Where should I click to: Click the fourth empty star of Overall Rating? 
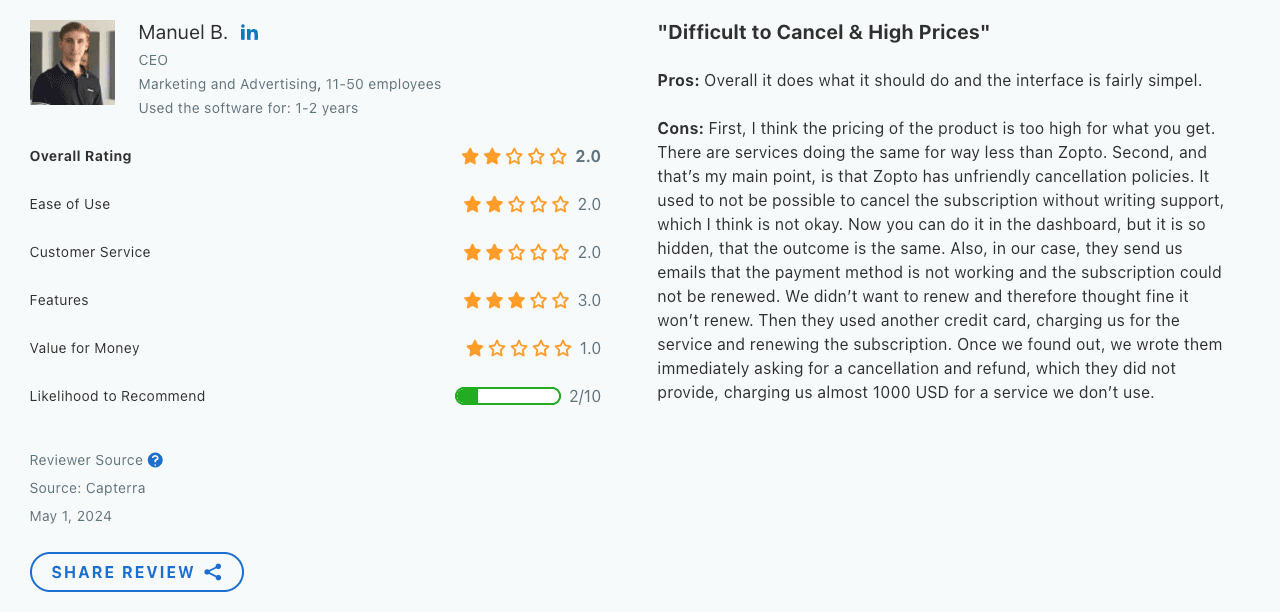[x=537, y=156]
